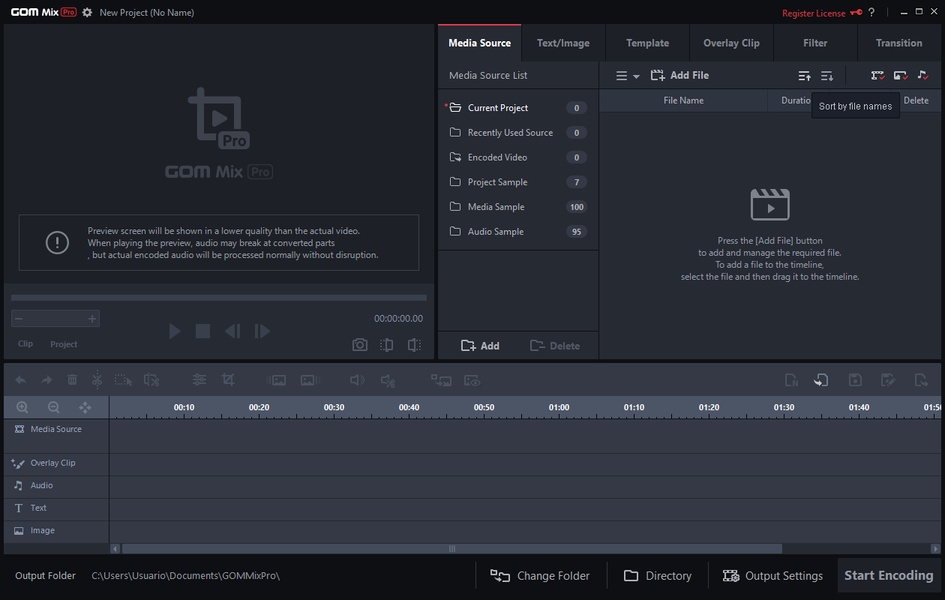Image resolution: width=945 pixels, height=600 pixels.
Task: Expand the Project Sample folder
Action: point(497,182)
